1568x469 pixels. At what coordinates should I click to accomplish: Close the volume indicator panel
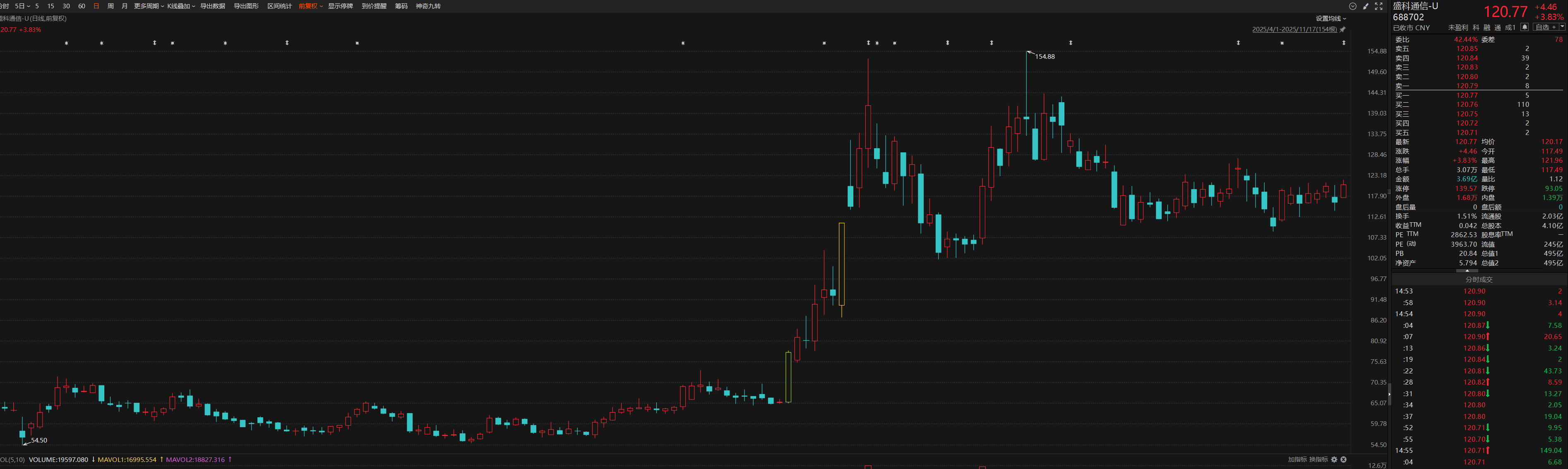1343,459
